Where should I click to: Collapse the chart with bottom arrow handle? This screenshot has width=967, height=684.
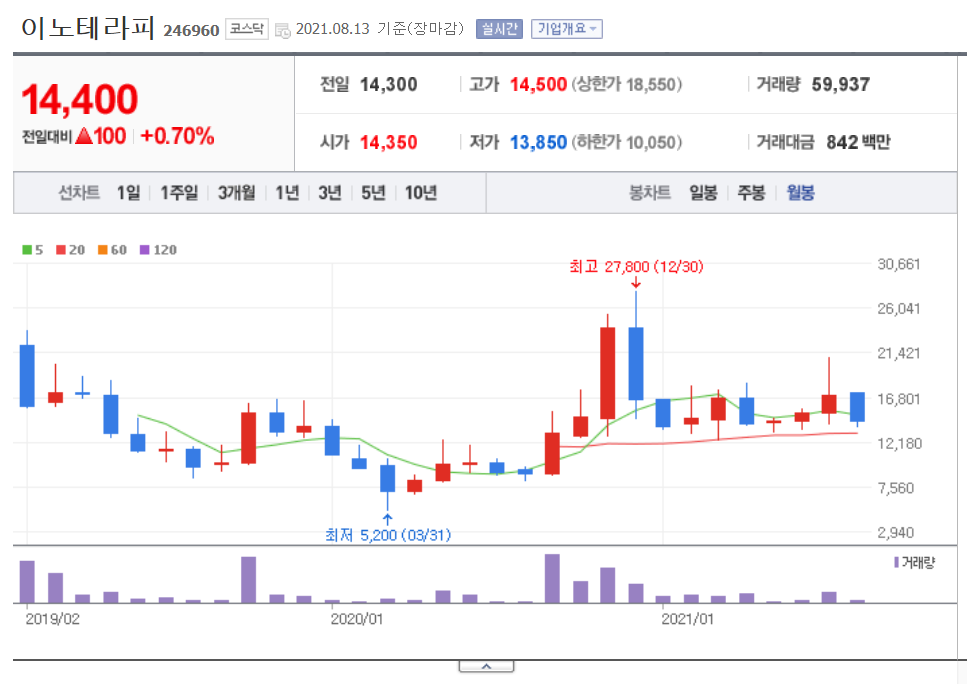click(486, 667)
